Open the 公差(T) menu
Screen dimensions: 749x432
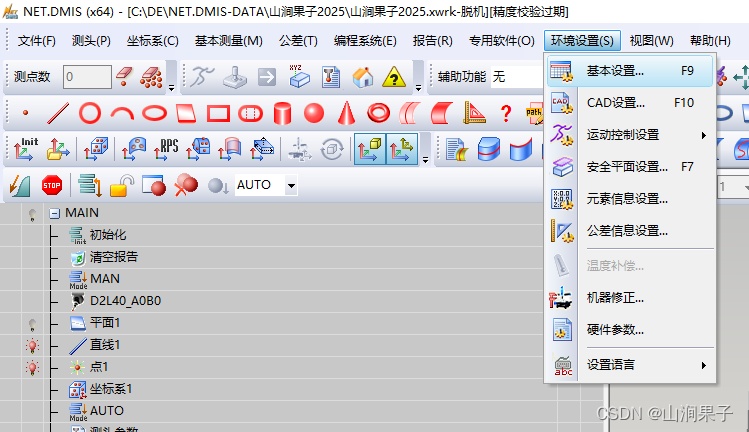298,41
